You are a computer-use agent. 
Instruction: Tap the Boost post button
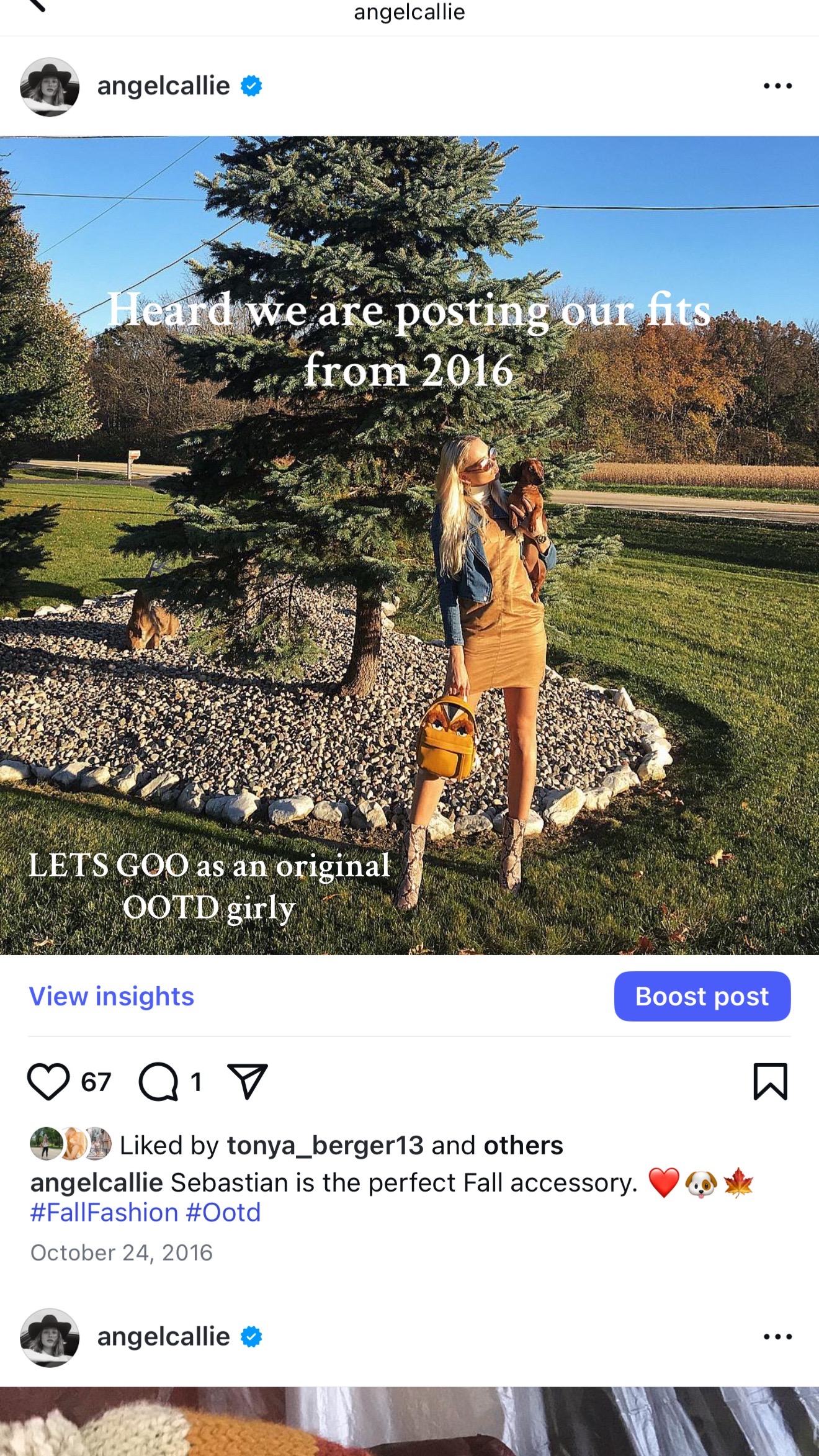[702, 996]
